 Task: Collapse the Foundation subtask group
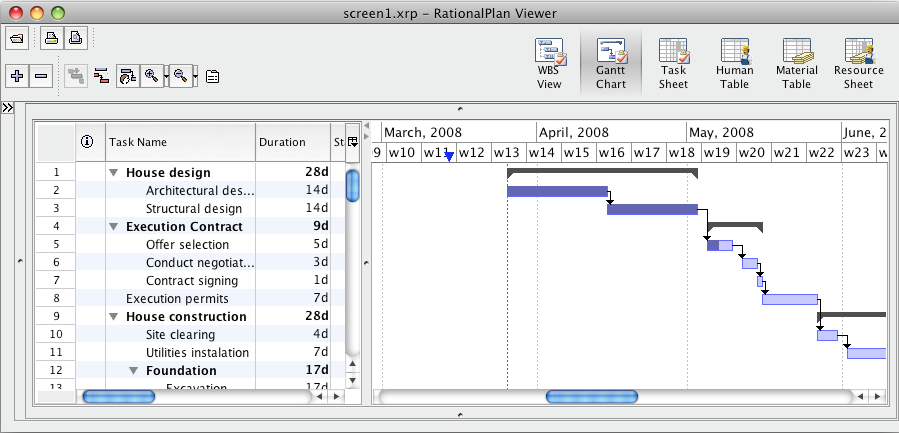(x=134, y=370)
